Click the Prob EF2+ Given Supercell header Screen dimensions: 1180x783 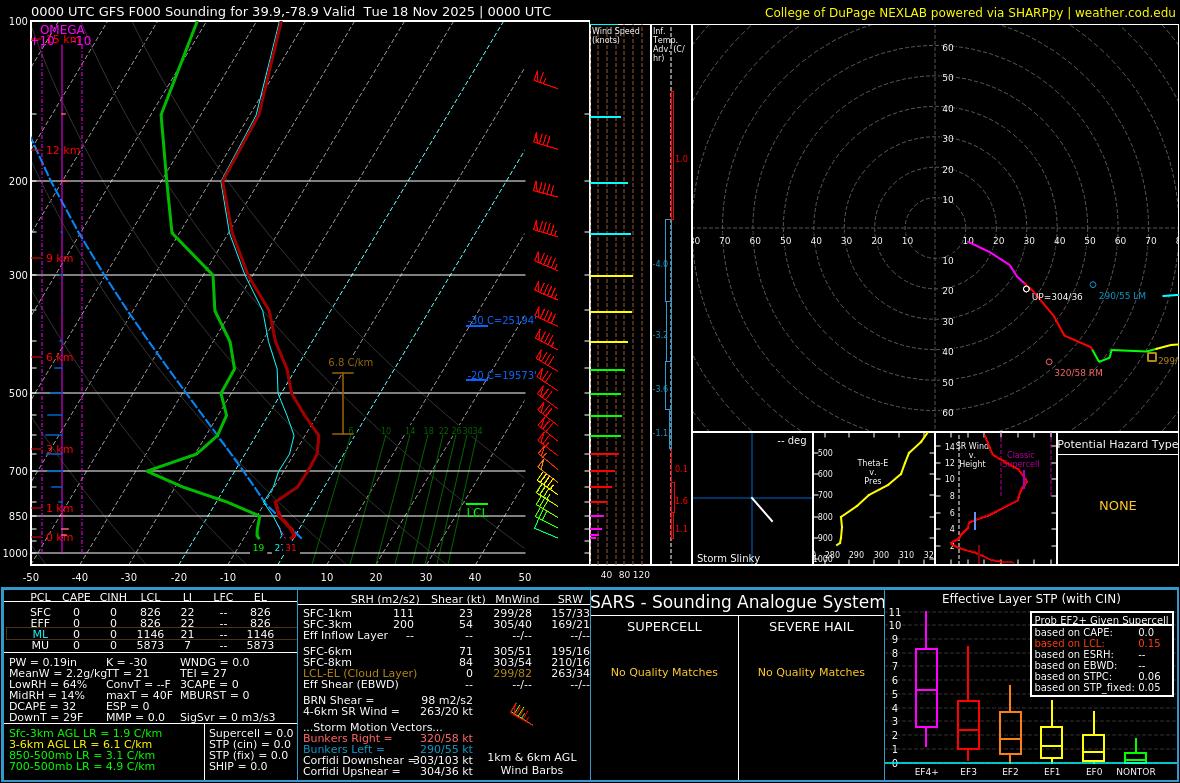pos(1102,620)
